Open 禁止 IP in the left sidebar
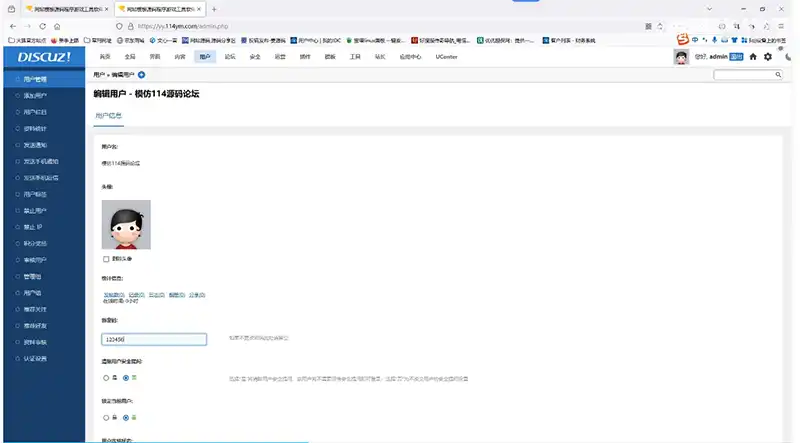This screenshot has width=800, height=443. [33, 227]
